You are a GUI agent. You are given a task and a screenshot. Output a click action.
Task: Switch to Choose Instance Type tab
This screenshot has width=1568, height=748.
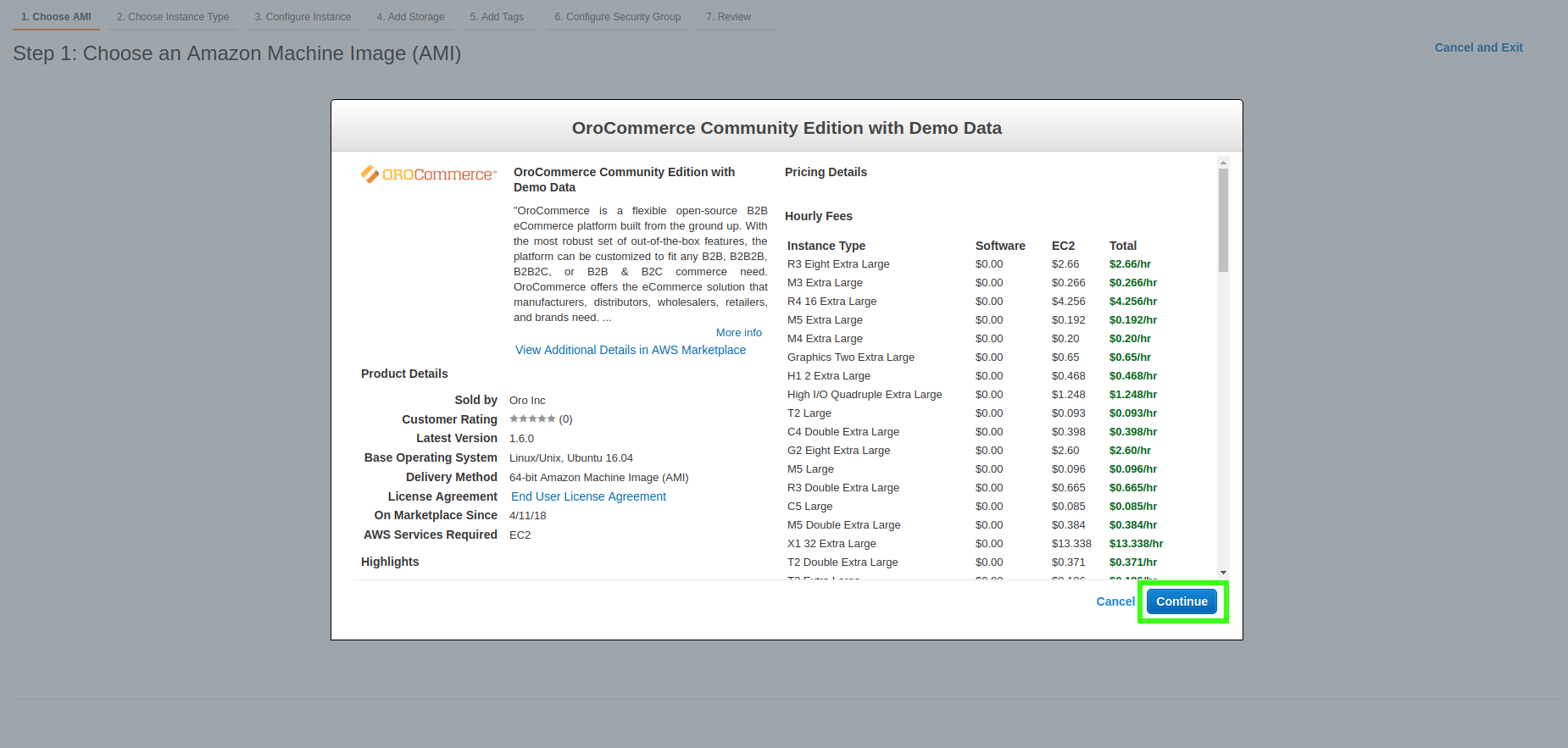[173, 17]
